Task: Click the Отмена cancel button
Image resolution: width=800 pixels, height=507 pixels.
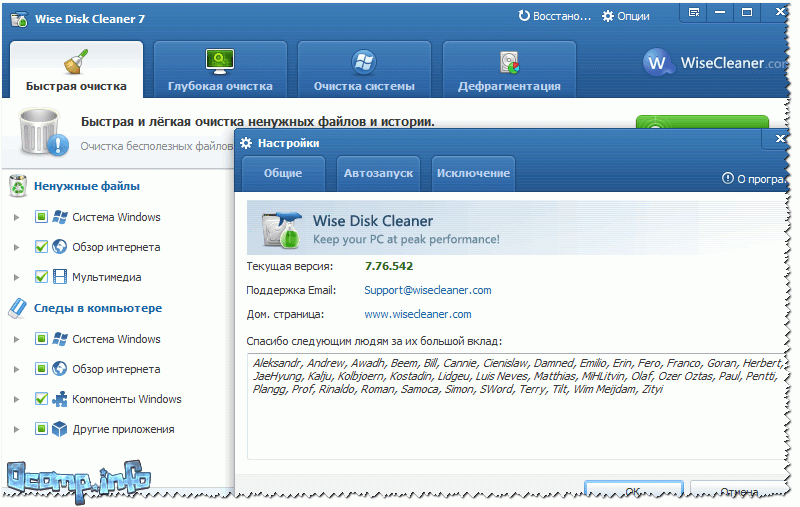Action: [739, 491]
